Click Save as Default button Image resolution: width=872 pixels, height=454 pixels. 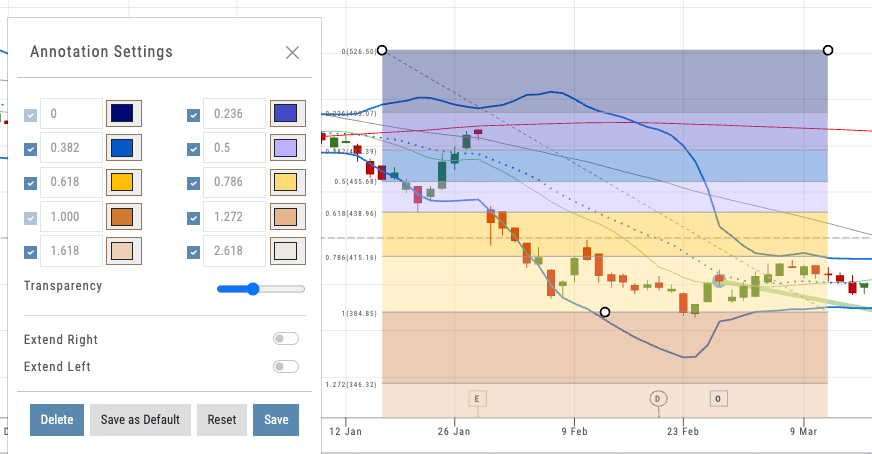pos(140,420)
